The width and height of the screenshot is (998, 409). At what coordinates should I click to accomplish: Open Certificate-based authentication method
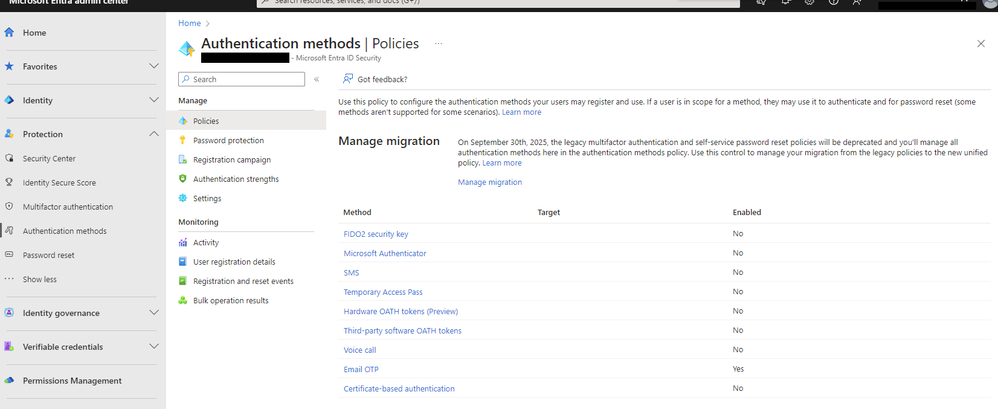tap(399, 389)
